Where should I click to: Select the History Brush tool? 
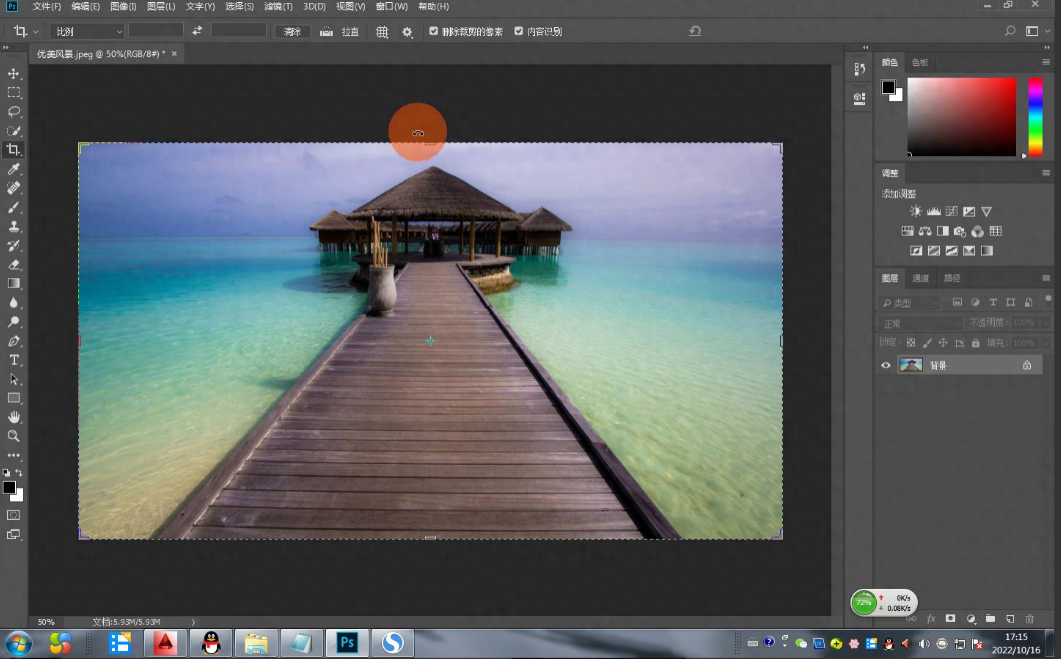click(14, 245)
